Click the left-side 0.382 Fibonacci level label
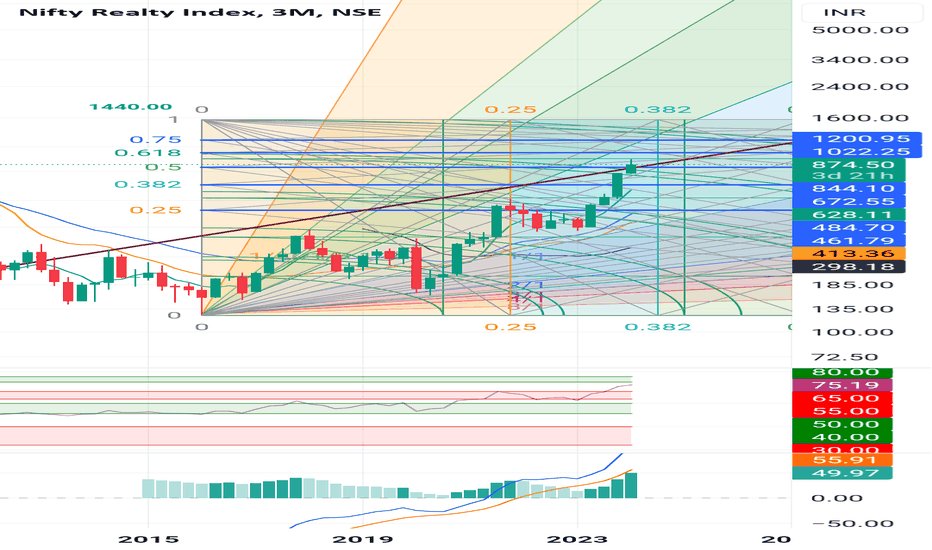This screenshot has height=550, width=932. [x=147, y=184]
